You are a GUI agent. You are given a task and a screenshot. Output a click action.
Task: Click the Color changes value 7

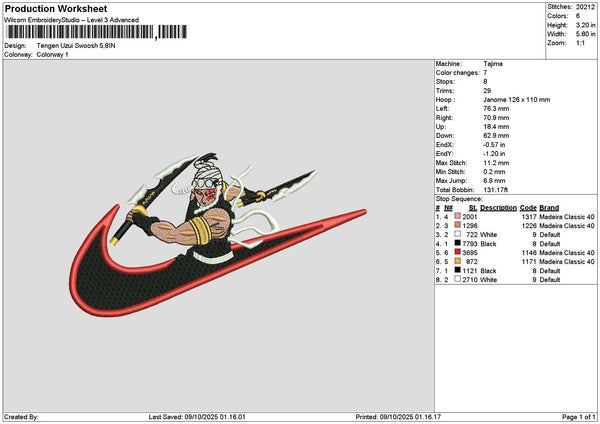[x=485, y=73]
